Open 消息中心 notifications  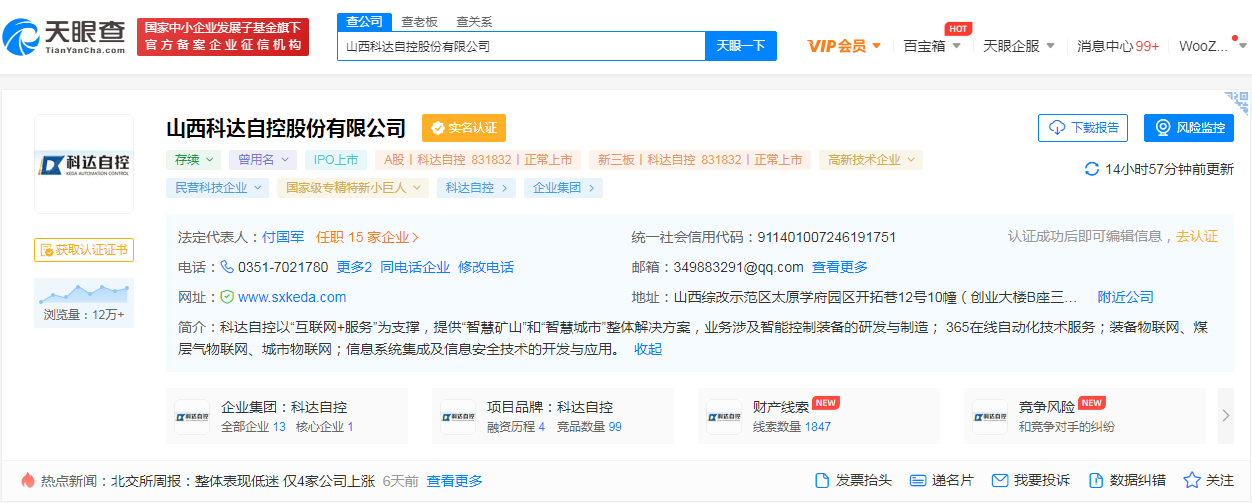point(1118,46)
